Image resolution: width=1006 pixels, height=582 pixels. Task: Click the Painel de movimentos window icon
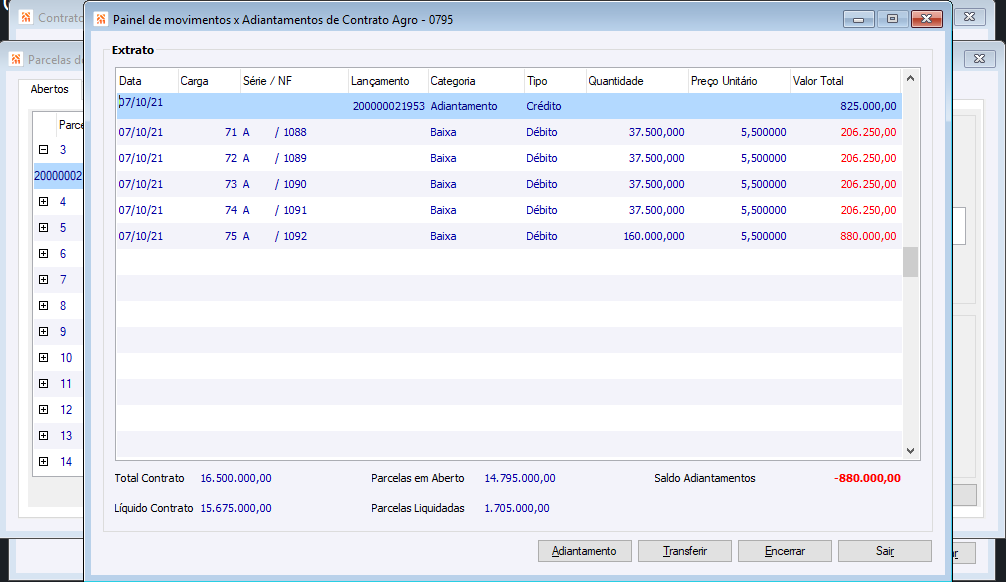100,19
